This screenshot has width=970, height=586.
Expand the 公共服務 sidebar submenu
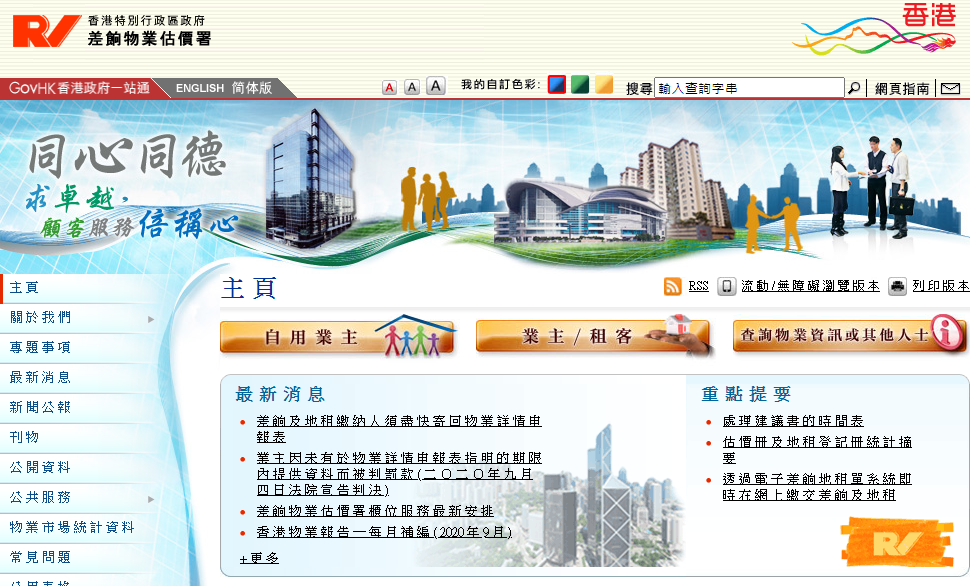151,498
